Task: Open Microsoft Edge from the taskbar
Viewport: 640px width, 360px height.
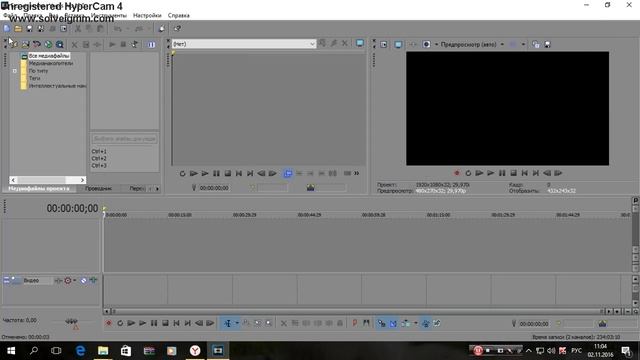Action: pyautogui.click(x=80, y=350)
